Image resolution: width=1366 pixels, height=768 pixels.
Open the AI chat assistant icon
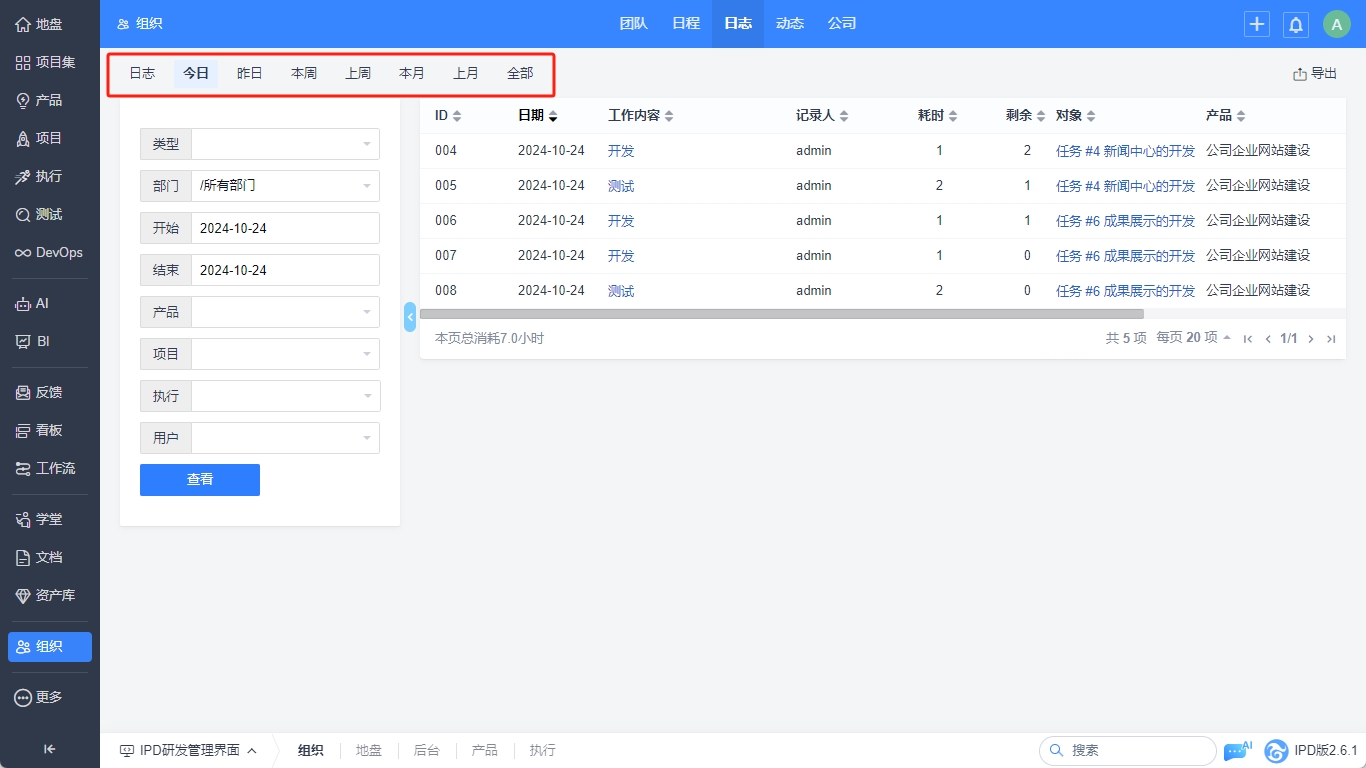[1236, 751]
